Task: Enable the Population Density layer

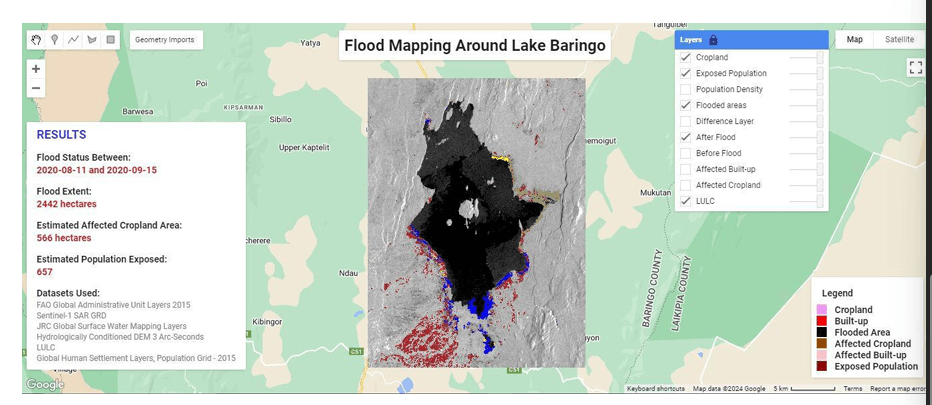Action: 685,89
